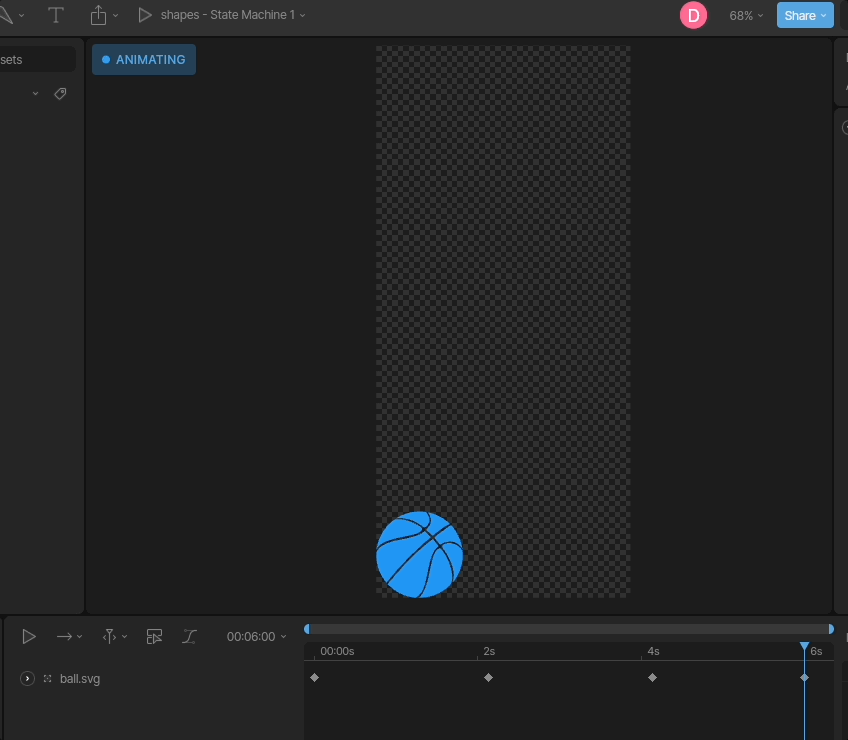Viewport: 848px width, 740px height.
Task: Click the 00:00s label on the ruler
Action: (x=337, y=651)
